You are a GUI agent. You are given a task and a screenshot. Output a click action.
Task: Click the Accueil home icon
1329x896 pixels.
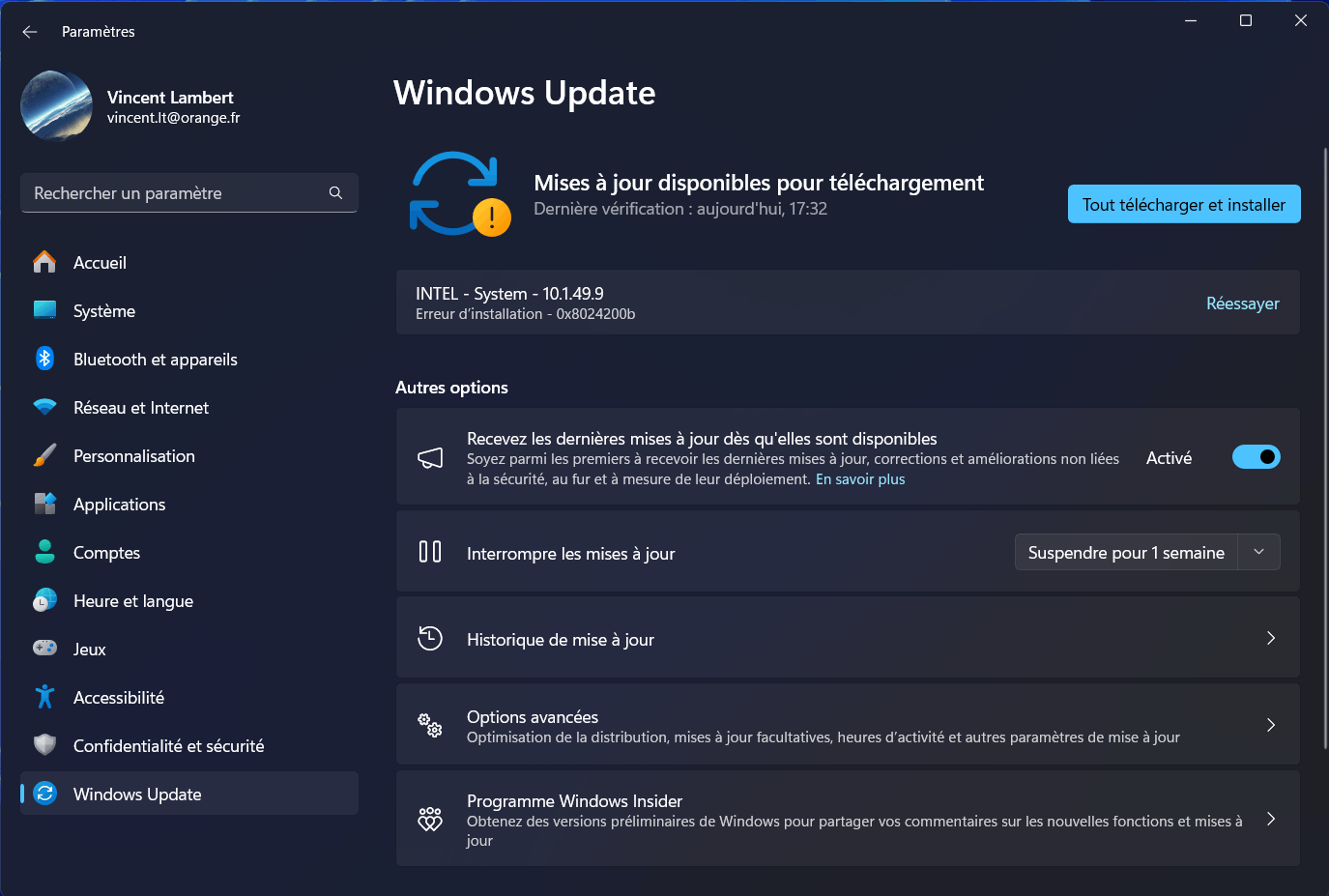(44, 262)
